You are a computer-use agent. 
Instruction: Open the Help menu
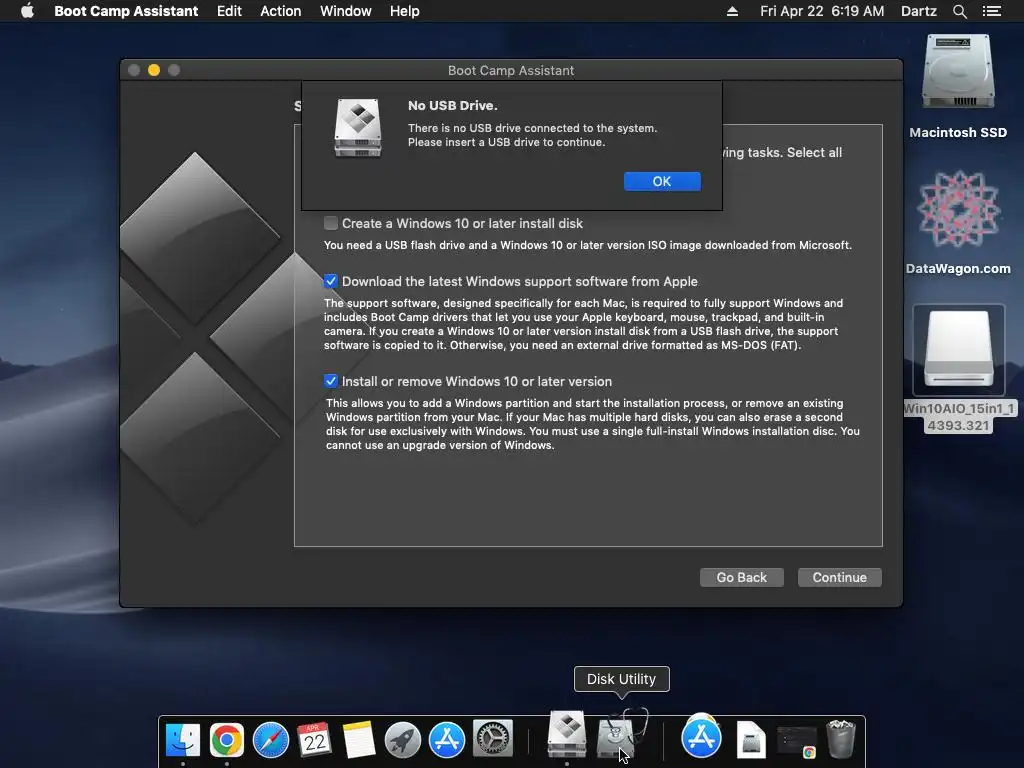pyautogui.click(x=404, y=11)
